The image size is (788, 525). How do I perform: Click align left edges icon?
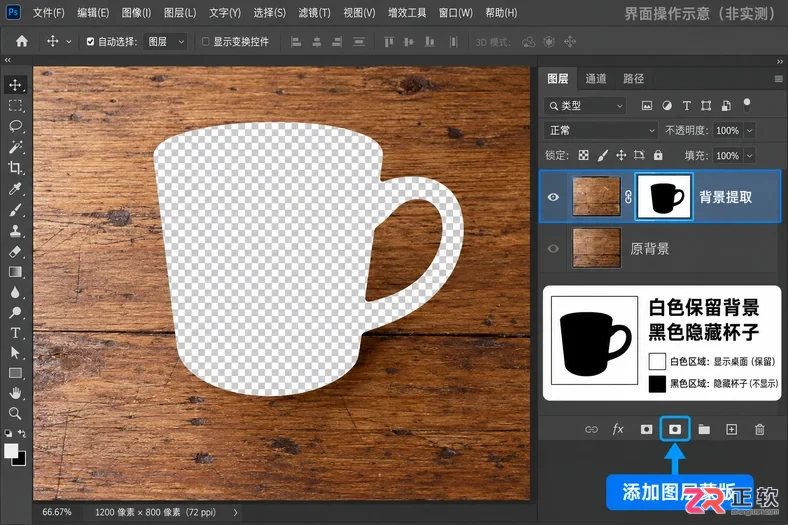(296, 42)
